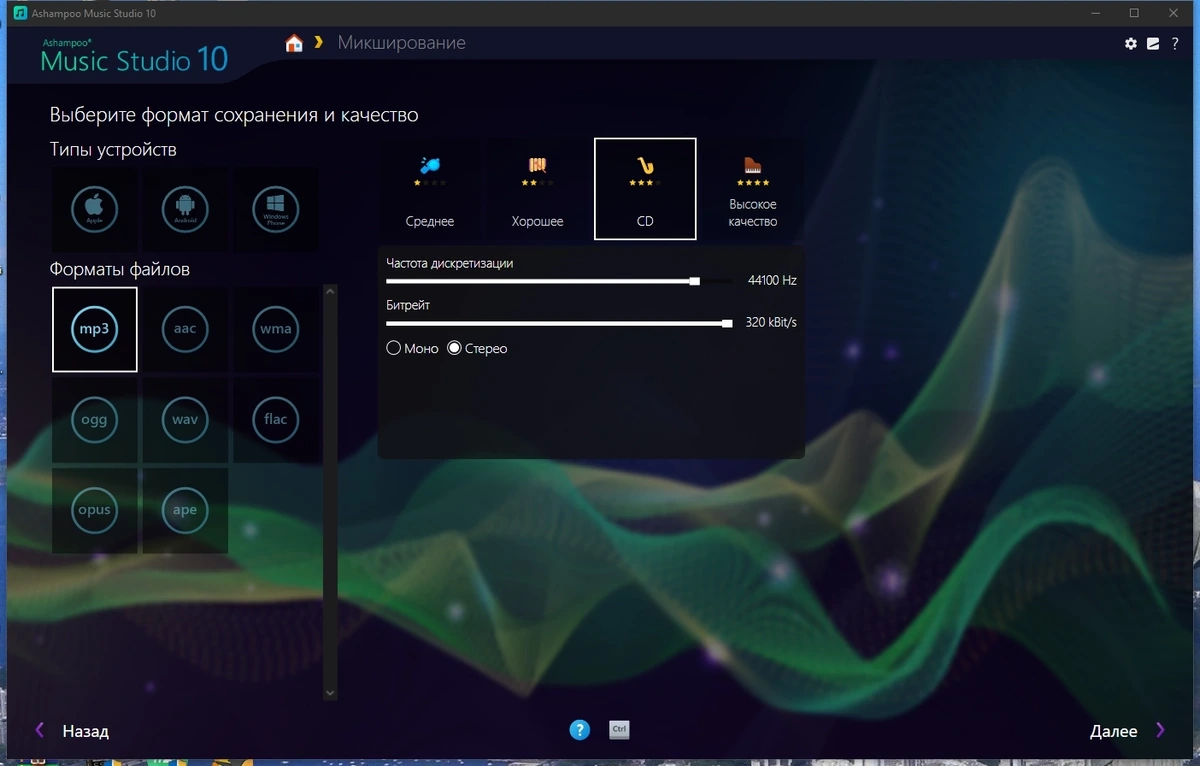Choose the Среднее quality preset

tap(430, 189)
